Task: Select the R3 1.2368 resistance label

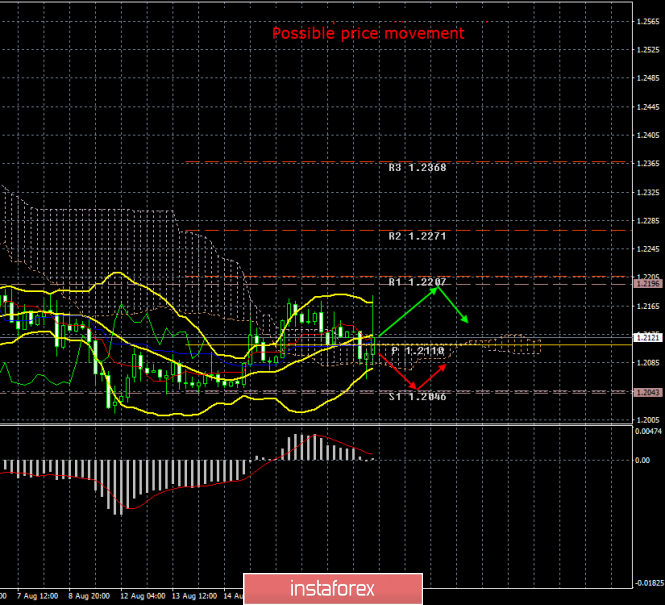Action: (417, 167)
